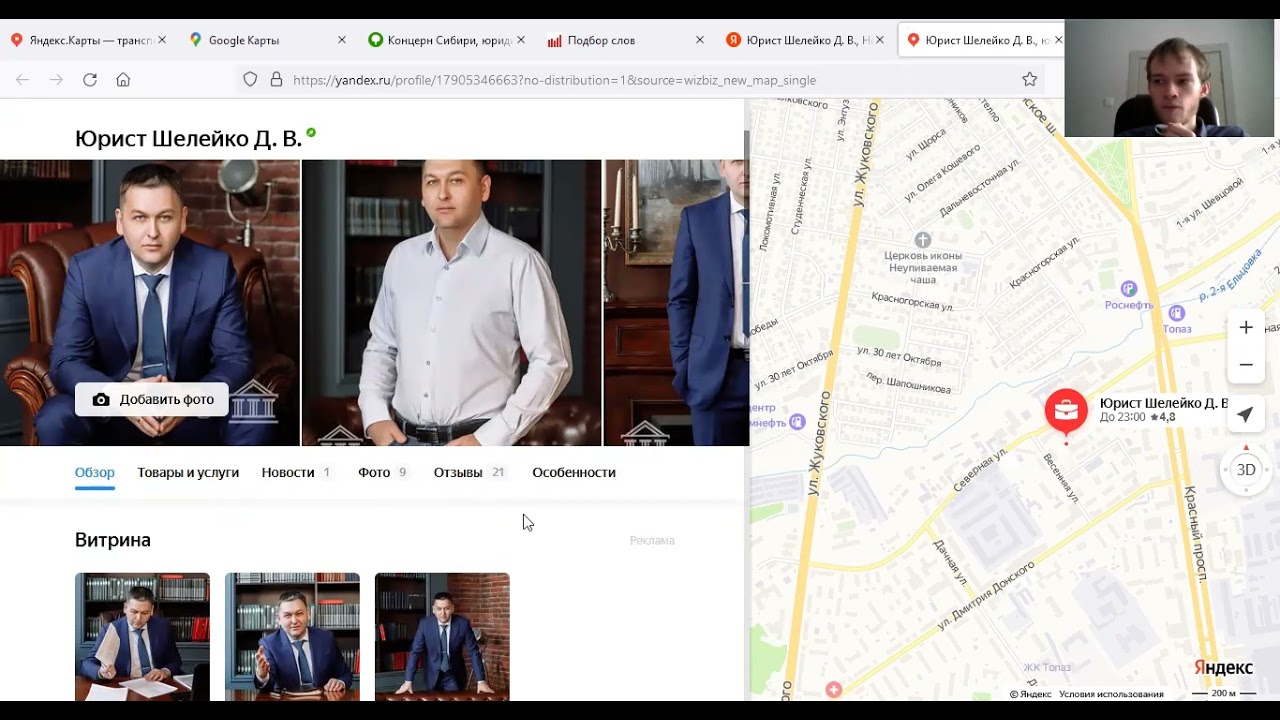The width and height of the screenshot is (1280, 720).
Task: Switch to the Подбор слов tab
Action: coord(624,40)
